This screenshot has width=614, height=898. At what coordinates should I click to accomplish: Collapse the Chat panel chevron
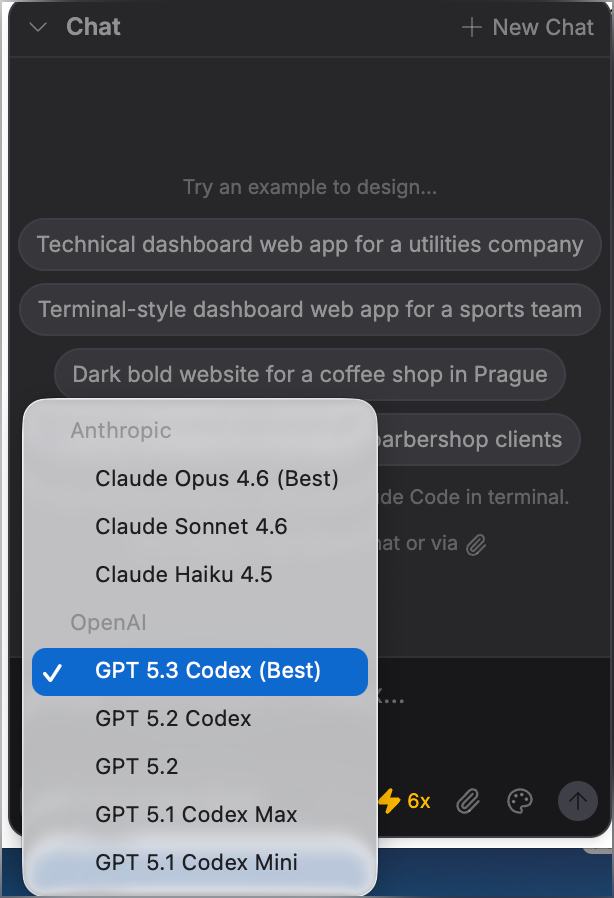coord(39,28)
